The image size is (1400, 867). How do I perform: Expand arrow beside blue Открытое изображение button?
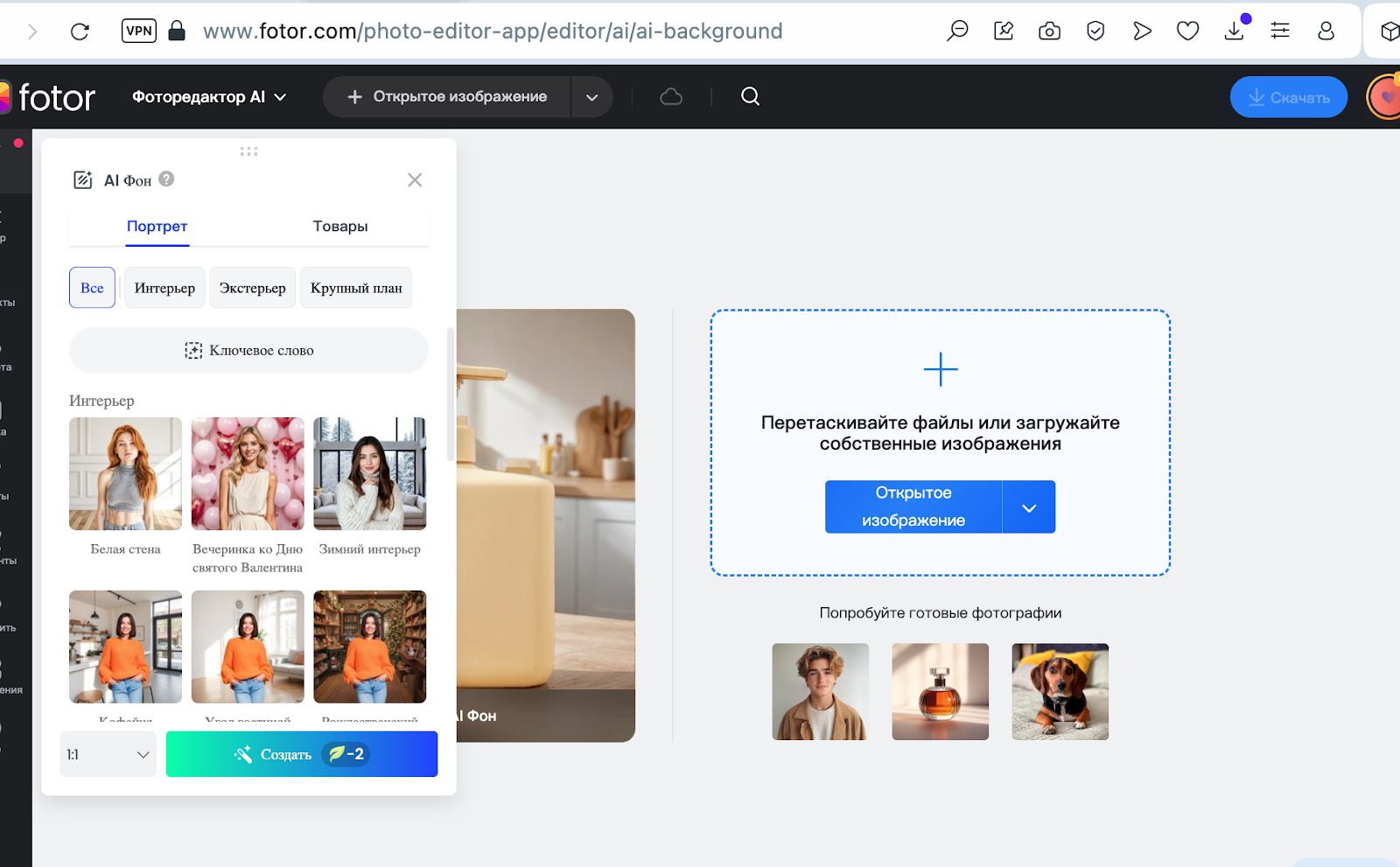click(x=1029, y=507)
